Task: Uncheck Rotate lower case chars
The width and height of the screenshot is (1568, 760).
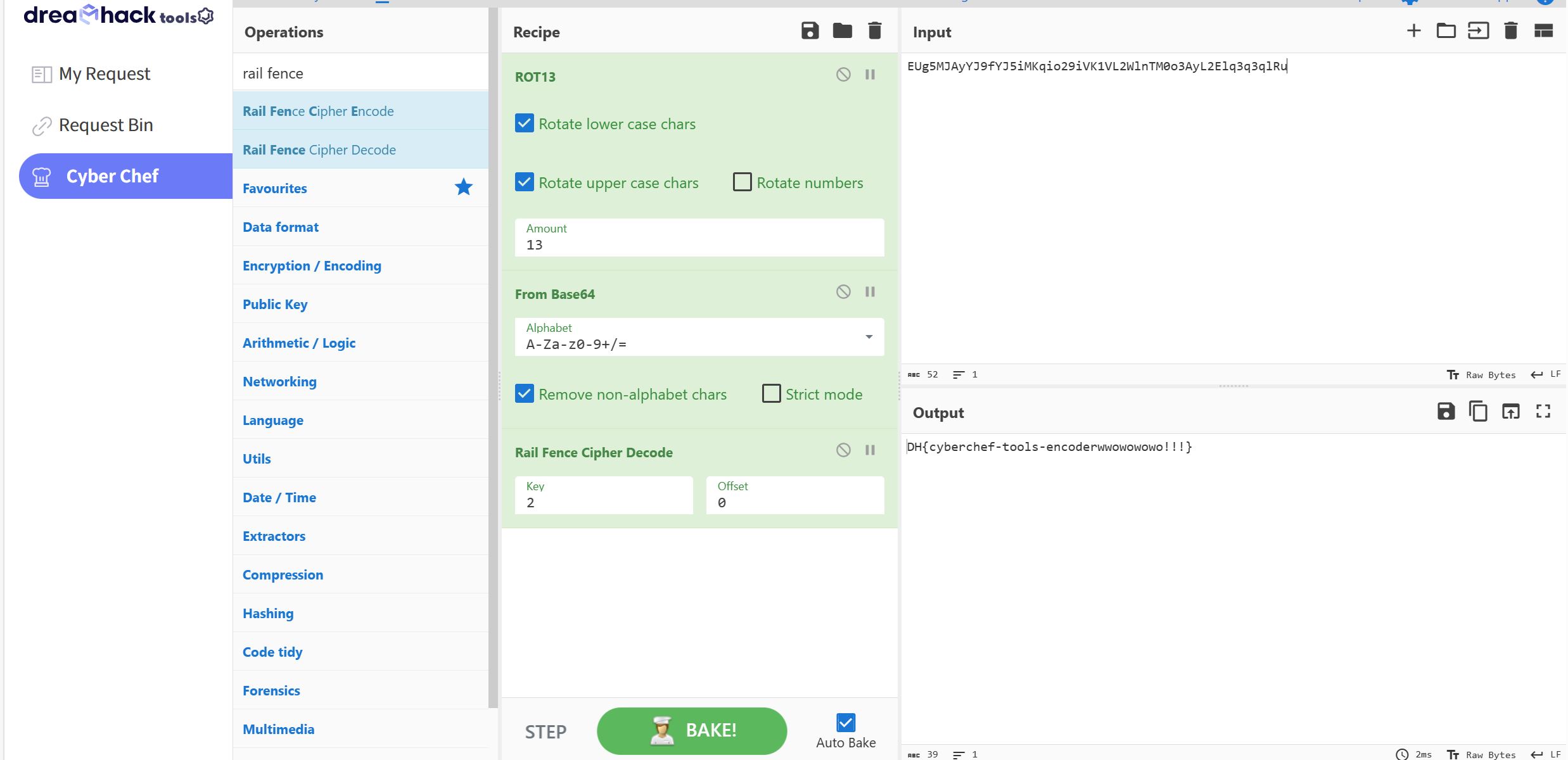Action: [525, 123]
